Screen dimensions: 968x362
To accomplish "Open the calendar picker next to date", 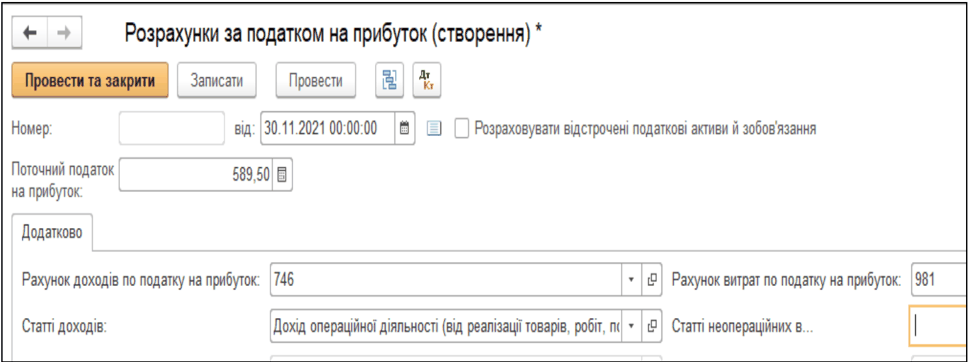I will (x=405, y=128).
